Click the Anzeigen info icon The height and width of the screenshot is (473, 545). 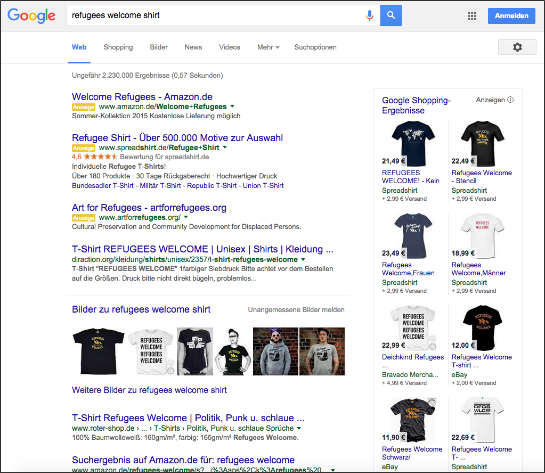point(510,100)
